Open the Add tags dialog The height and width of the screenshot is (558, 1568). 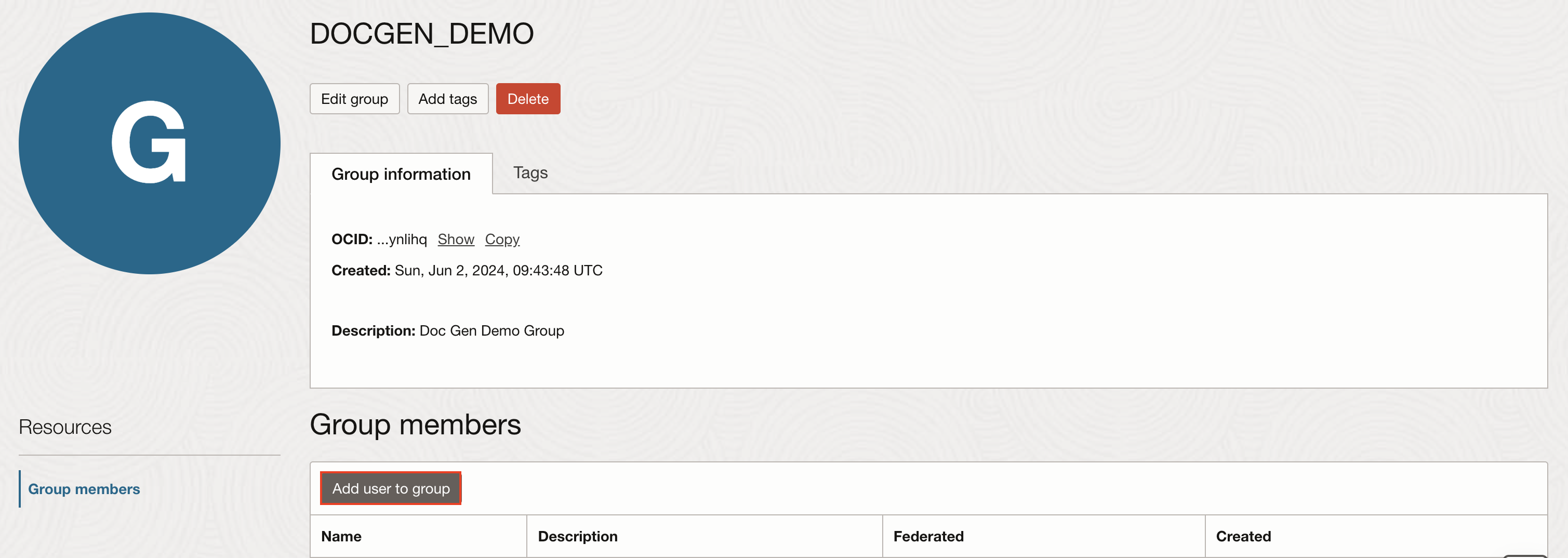[x=447, y=98]
